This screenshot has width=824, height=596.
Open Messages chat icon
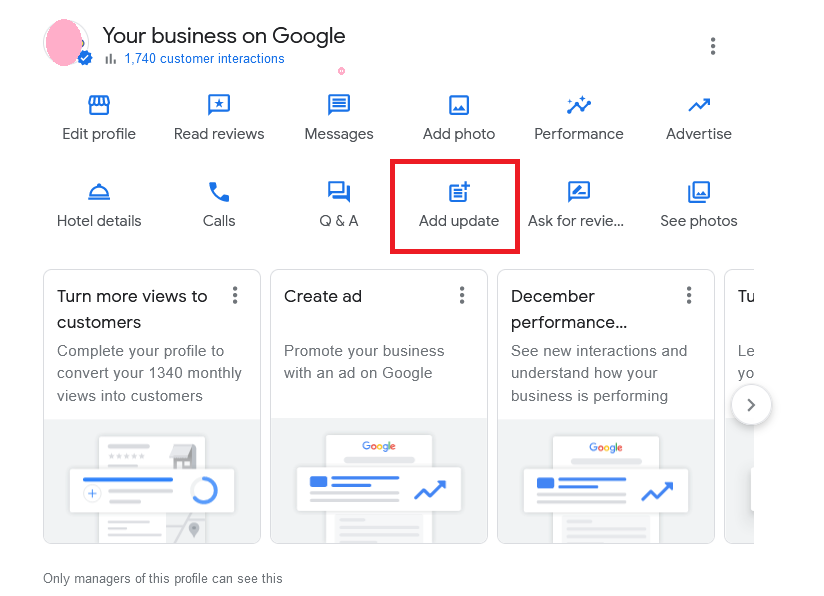[x=339, y=105]
